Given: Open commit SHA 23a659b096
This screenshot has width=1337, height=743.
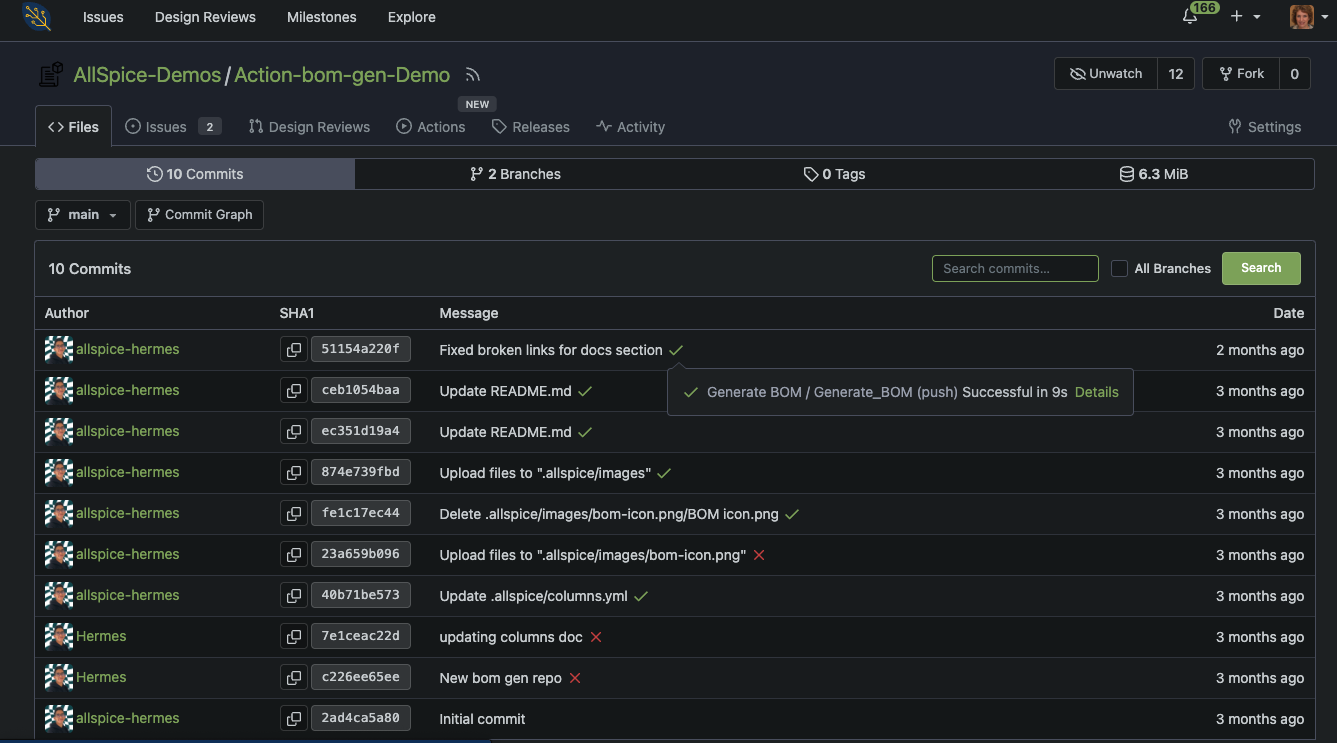Looking at the screenshot, I should [x=361, y=554].
